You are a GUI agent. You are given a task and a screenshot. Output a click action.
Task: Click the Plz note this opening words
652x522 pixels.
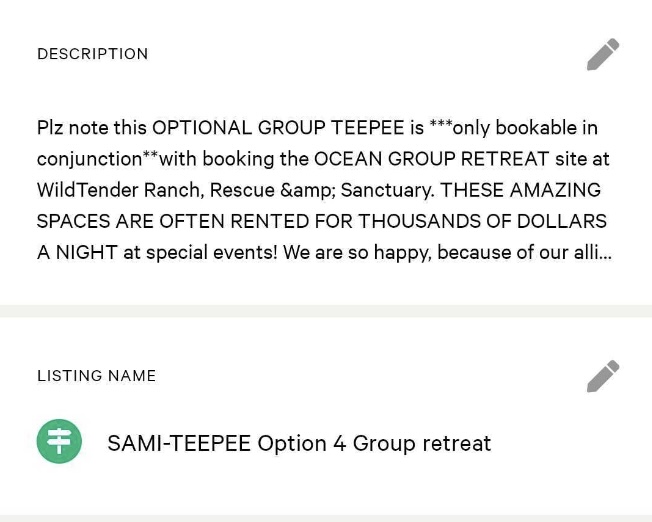pos(92,128)
